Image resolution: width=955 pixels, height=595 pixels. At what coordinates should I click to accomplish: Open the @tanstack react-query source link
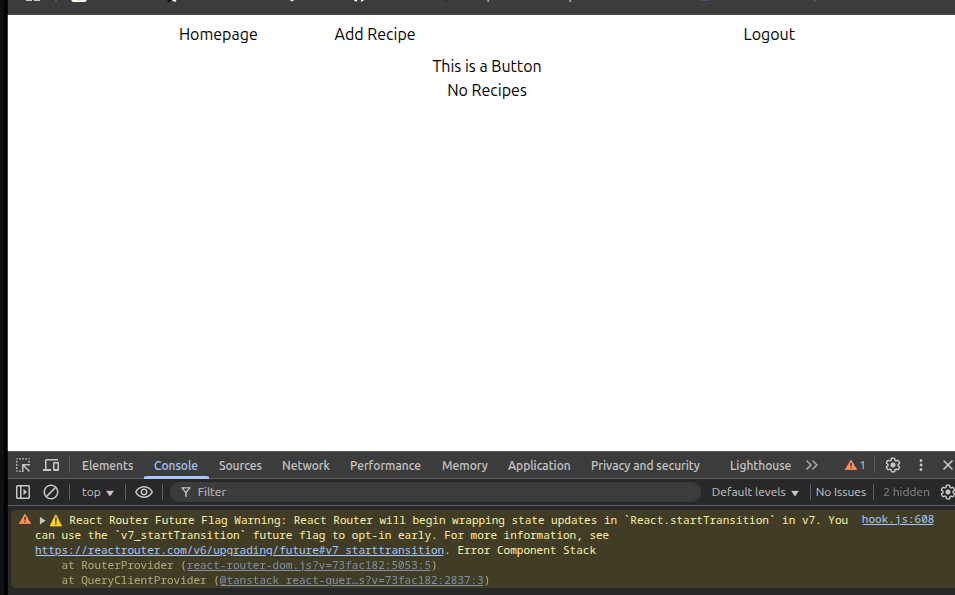point(351,580)
